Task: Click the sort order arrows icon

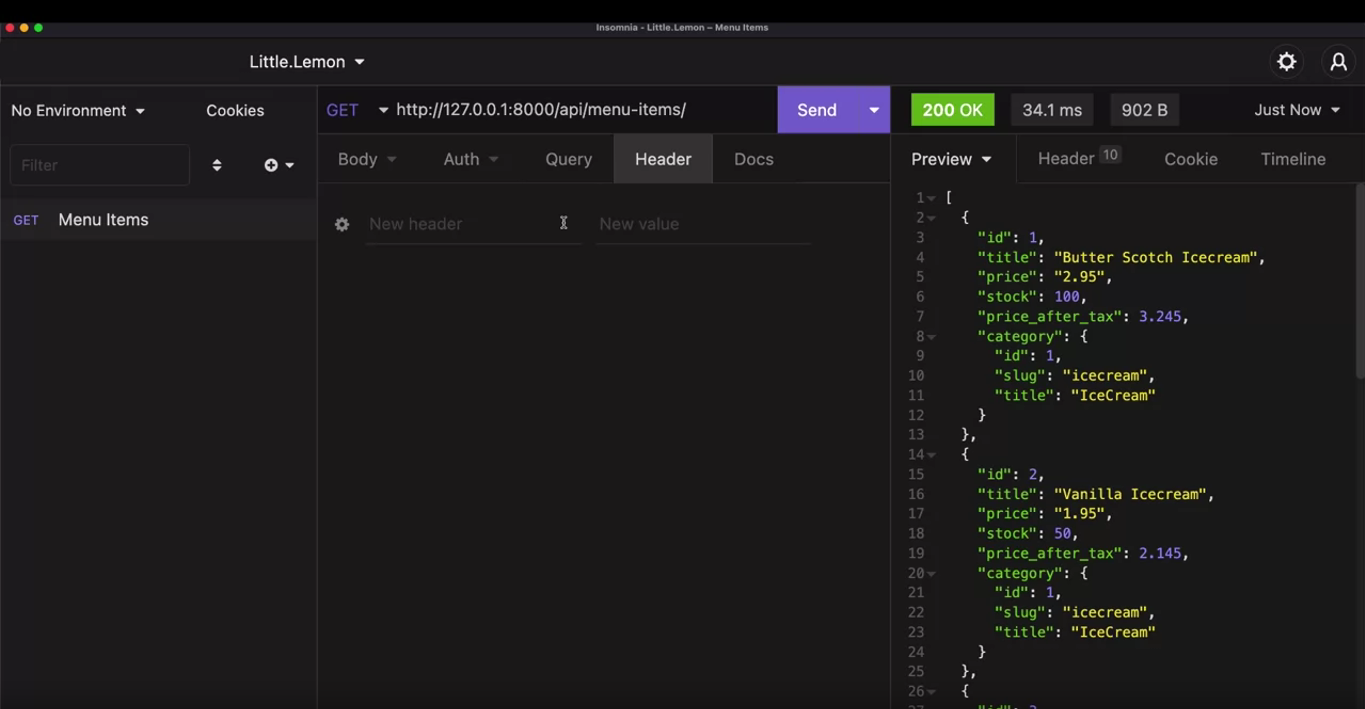Action: click(x=217, y=165)
